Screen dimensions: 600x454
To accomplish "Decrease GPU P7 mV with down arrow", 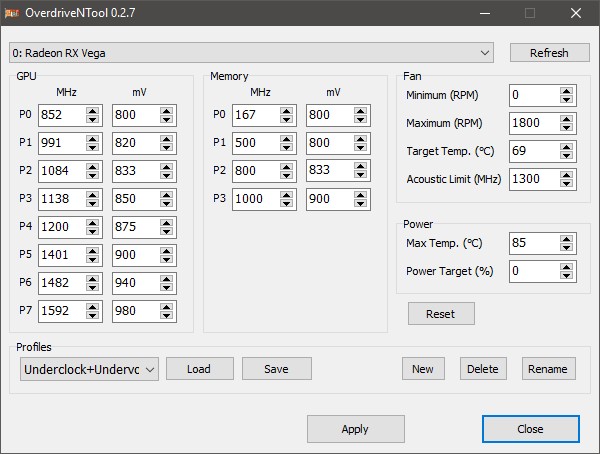I will [x=166, y=315].
